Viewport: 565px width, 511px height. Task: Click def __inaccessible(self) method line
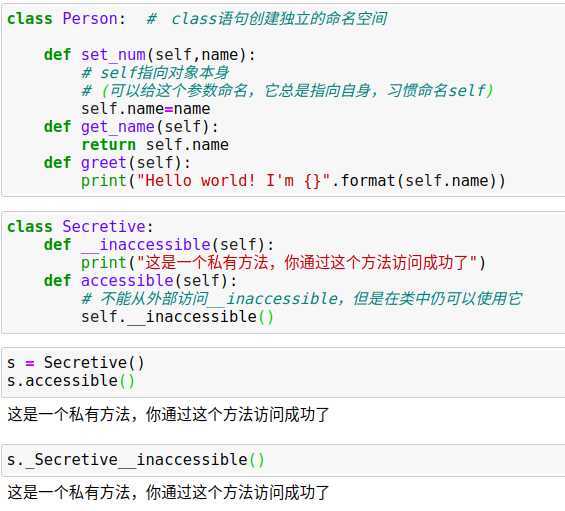(159, 245)
